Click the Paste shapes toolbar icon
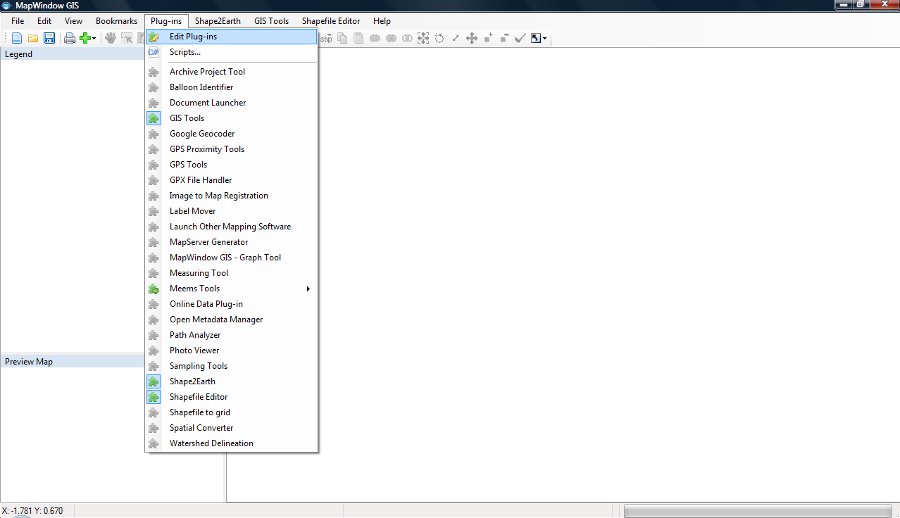This screenshot has height=518, width=900. [x=359, y=38]
